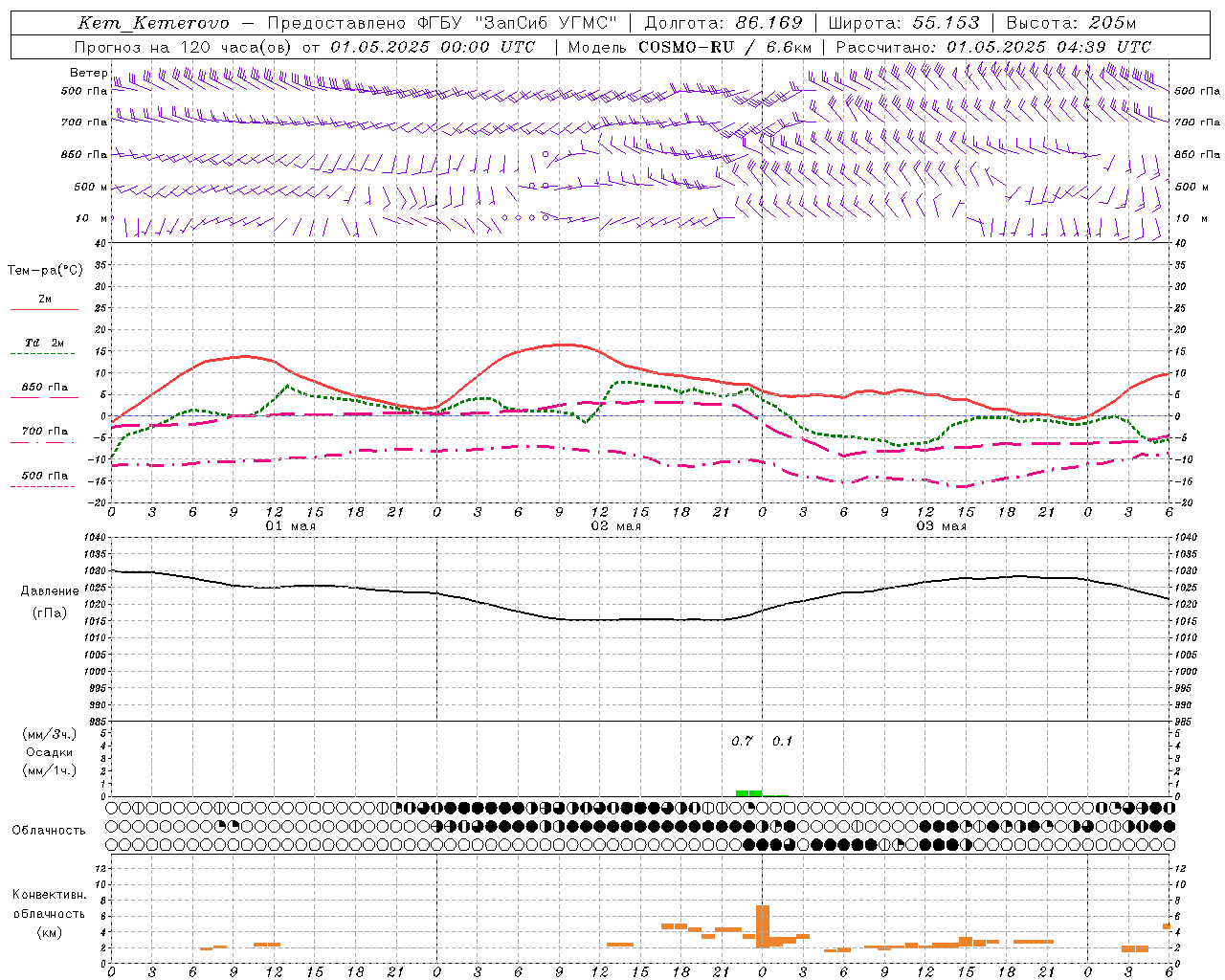The image size is (1225, 980).
Task: Click the "Тем-ра(°C)" temperature panel label
Action: (45, 271)
